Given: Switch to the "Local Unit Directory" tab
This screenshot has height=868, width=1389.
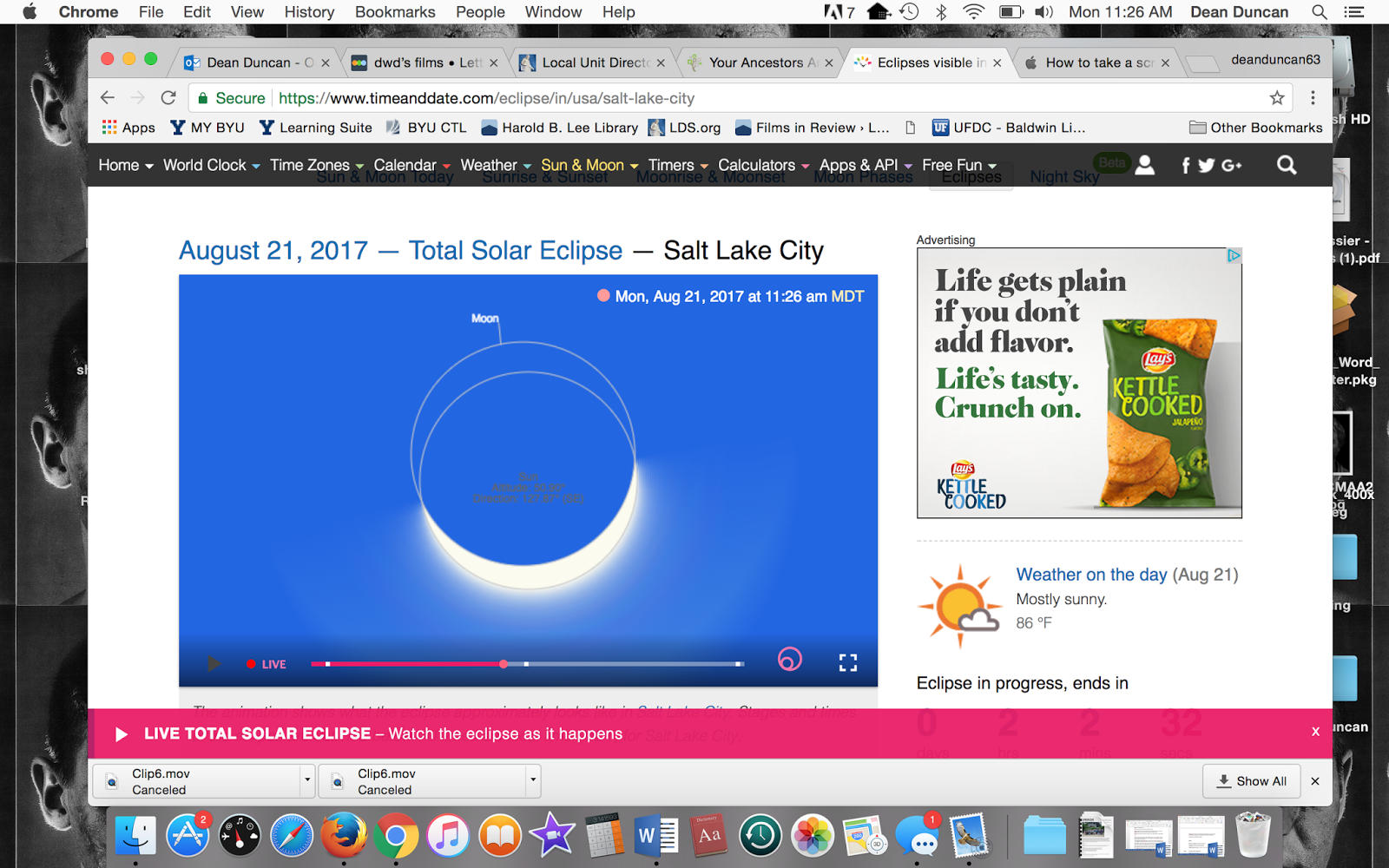Looking at the screenshot, I should coord(592,62).
